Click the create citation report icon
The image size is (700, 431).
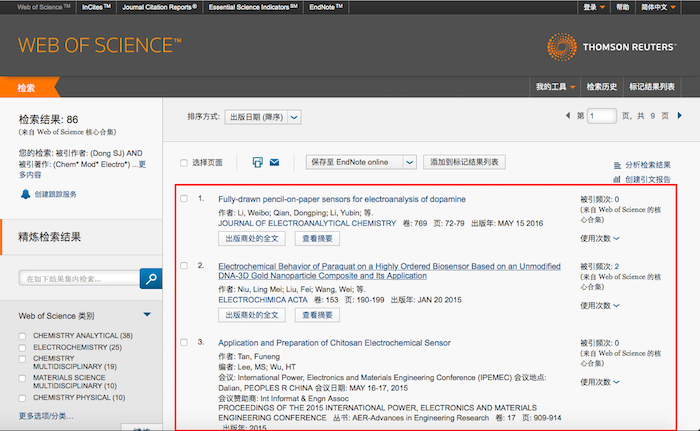pyautogui.click(x=615, y=179)
